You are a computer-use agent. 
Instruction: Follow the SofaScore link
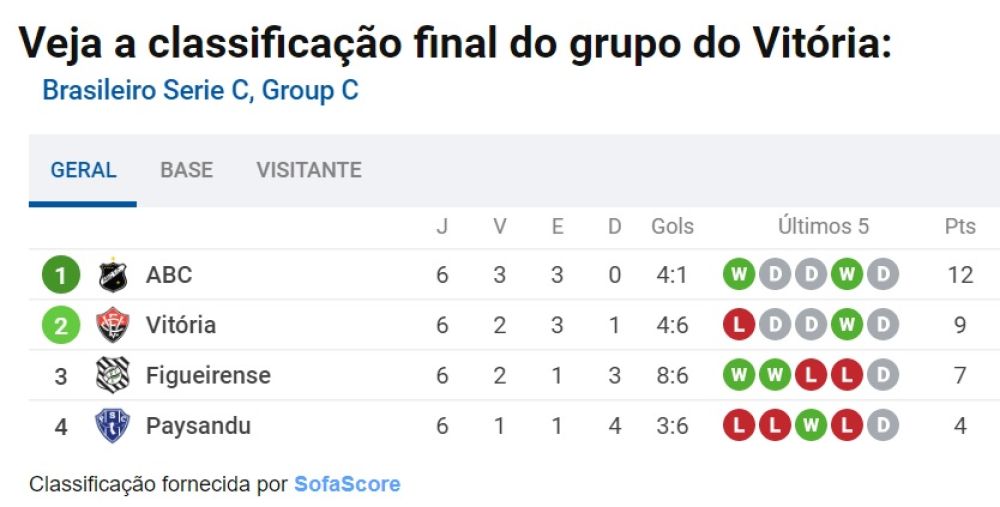pos(346,485)
